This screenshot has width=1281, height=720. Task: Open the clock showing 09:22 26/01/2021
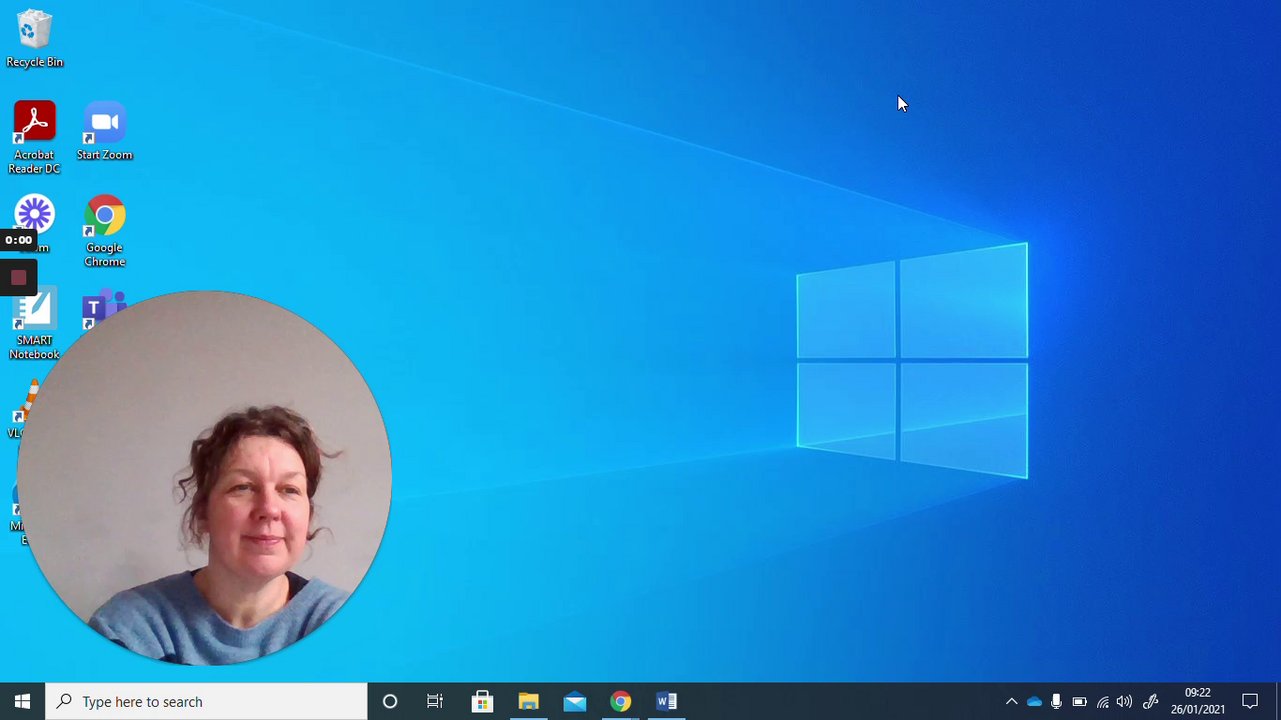coord(1197,701)
